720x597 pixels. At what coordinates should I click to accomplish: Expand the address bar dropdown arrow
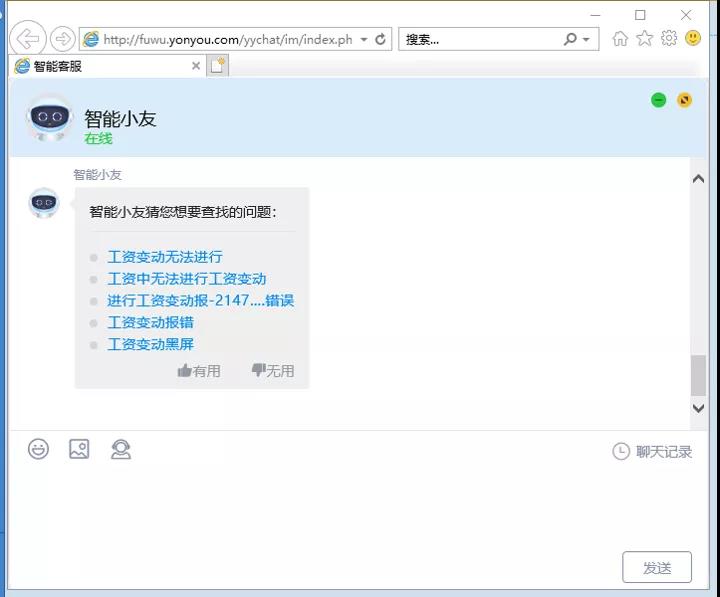pyautogui.click(x=364, y=39)
